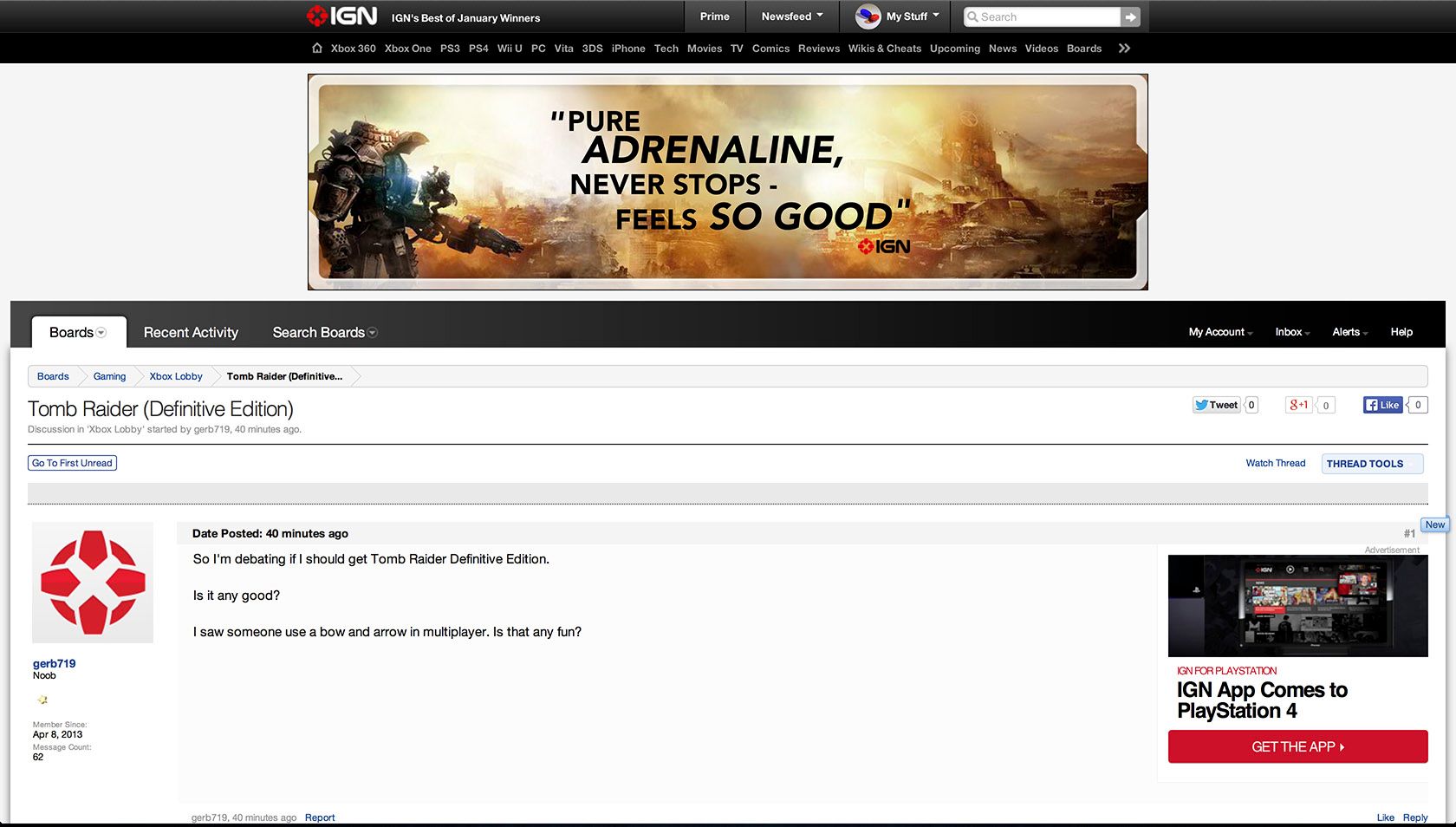Screen dimensions: 1456x827
Task: Click into the Search input field
Action: pyautogui.click(x=1043, y=16)
